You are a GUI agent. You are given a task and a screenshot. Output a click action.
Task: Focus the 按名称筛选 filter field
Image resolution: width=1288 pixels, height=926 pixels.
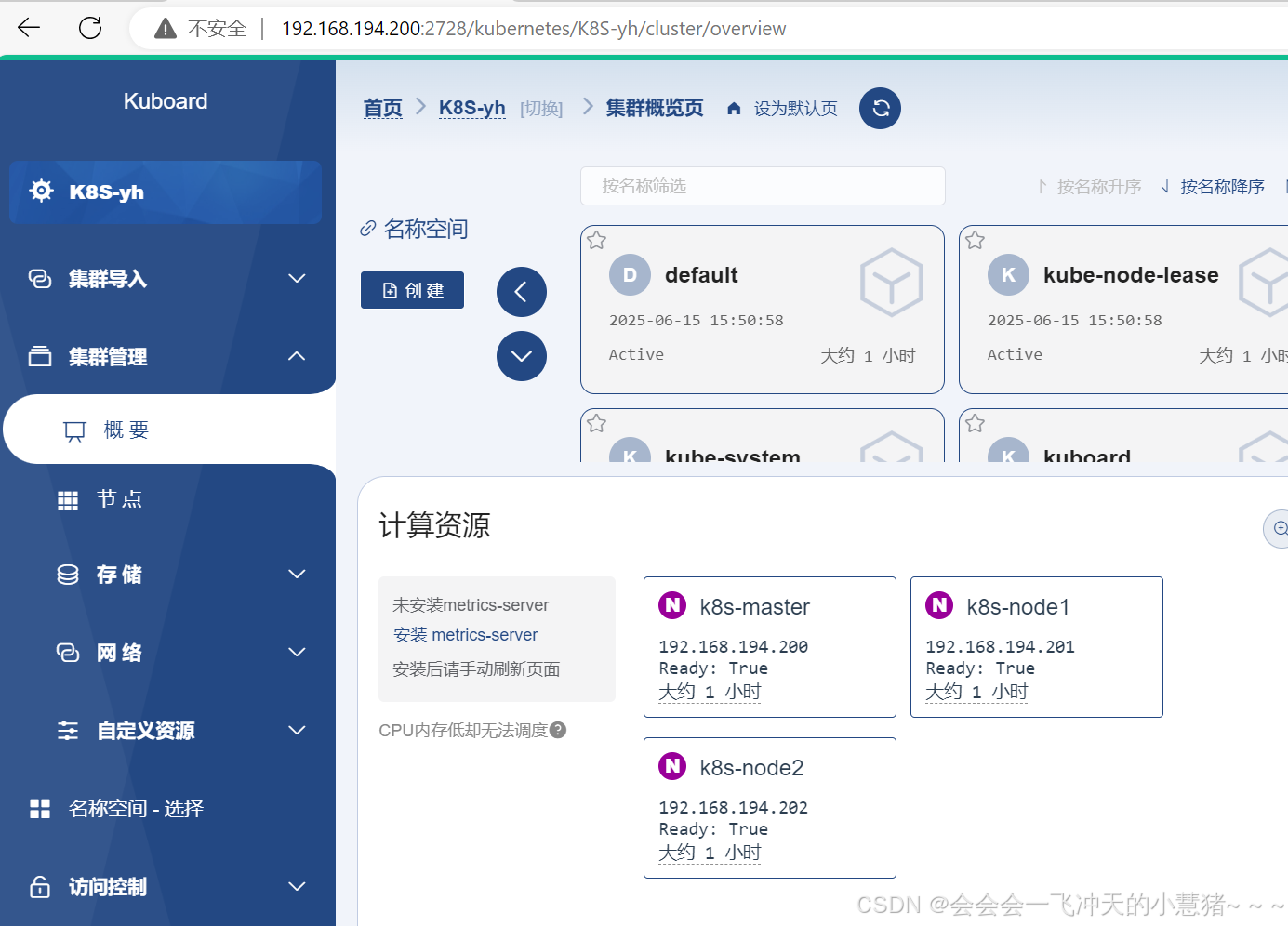[763, 186]
